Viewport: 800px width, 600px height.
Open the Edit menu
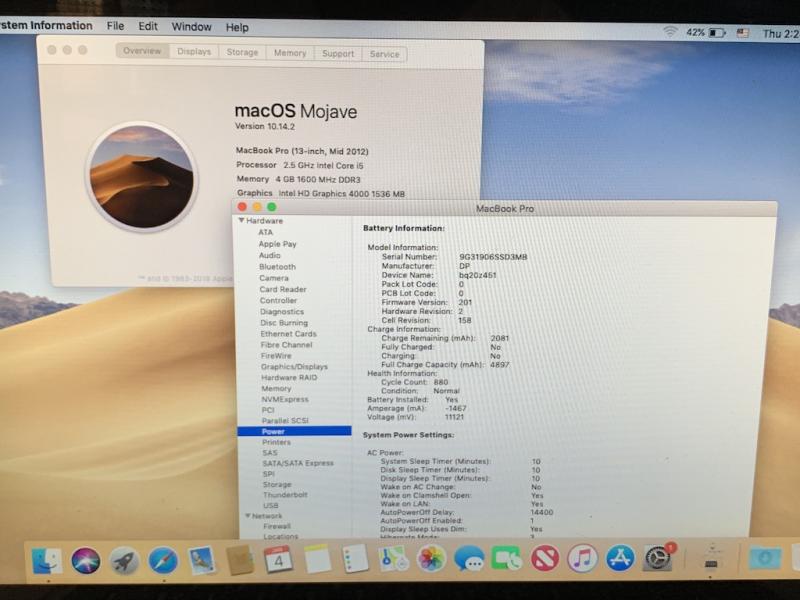tap(148, 26)
